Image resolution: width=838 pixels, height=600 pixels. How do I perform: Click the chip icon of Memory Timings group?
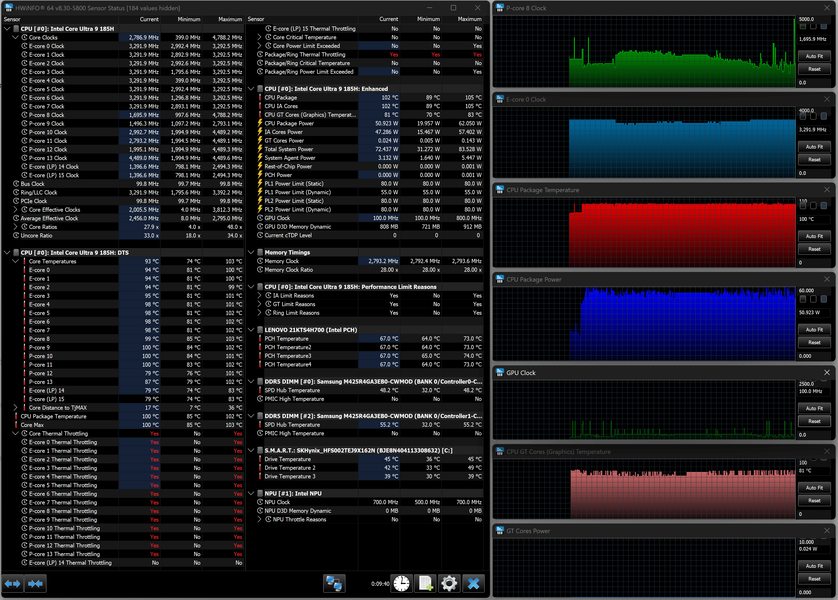[260, 252]
